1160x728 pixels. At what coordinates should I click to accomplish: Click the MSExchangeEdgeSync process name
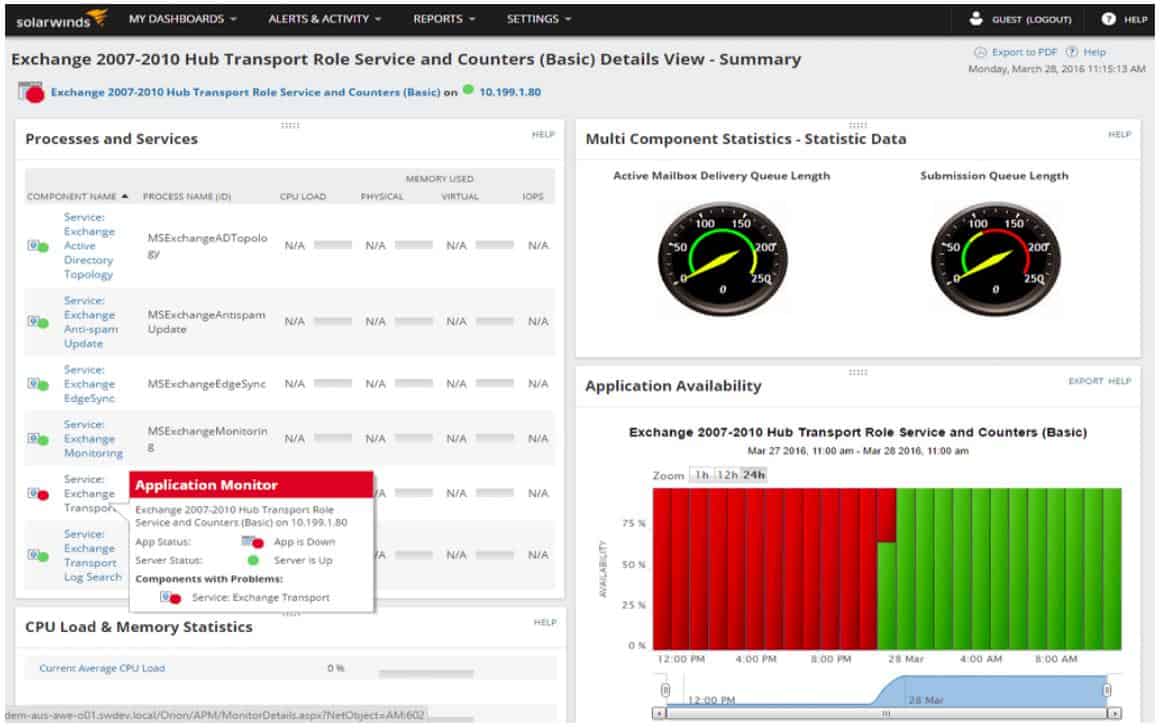point(206,384)
